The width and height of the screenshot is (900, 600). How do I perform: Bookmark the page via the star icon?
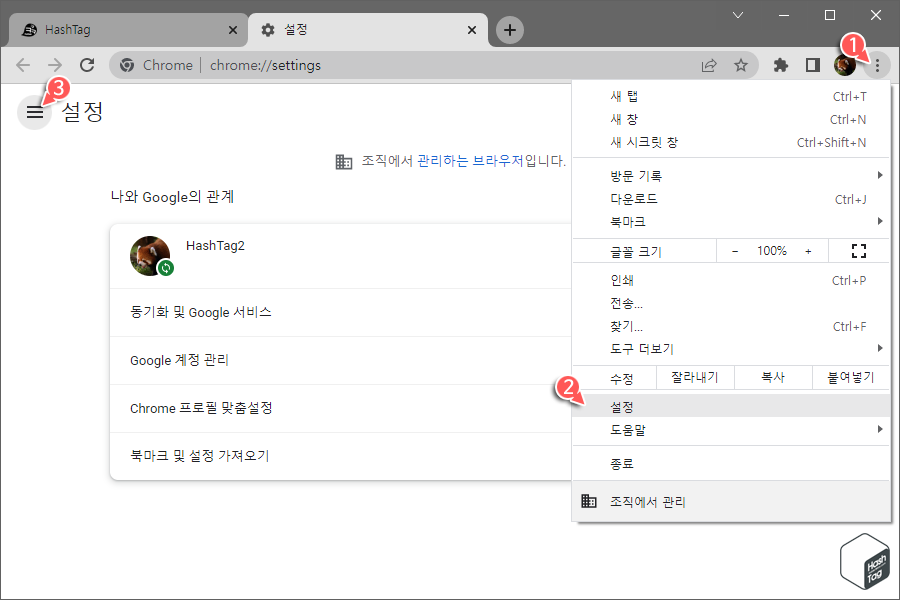[741, 64]
